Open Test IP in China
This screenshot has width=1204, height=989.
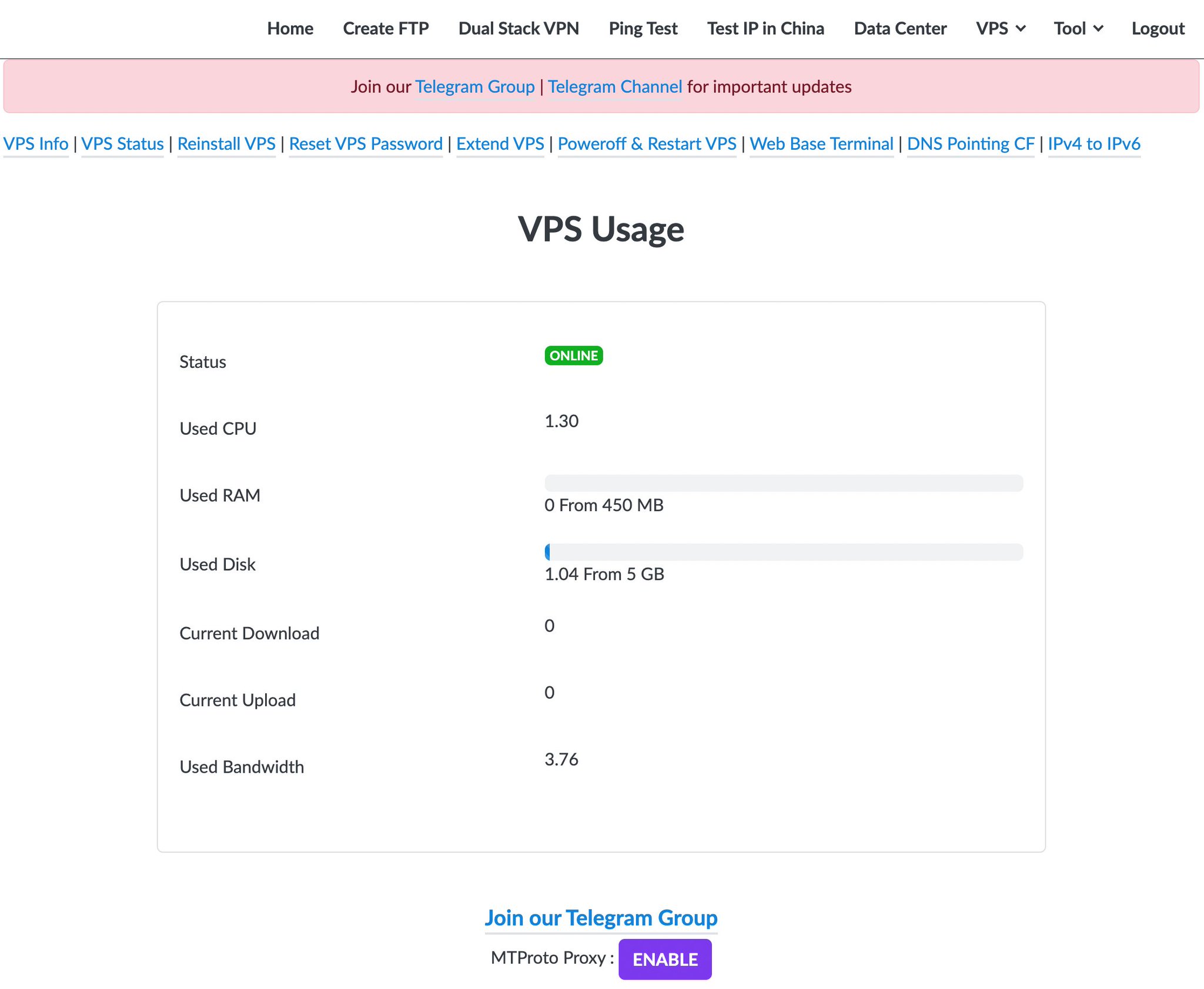[765, 28]
